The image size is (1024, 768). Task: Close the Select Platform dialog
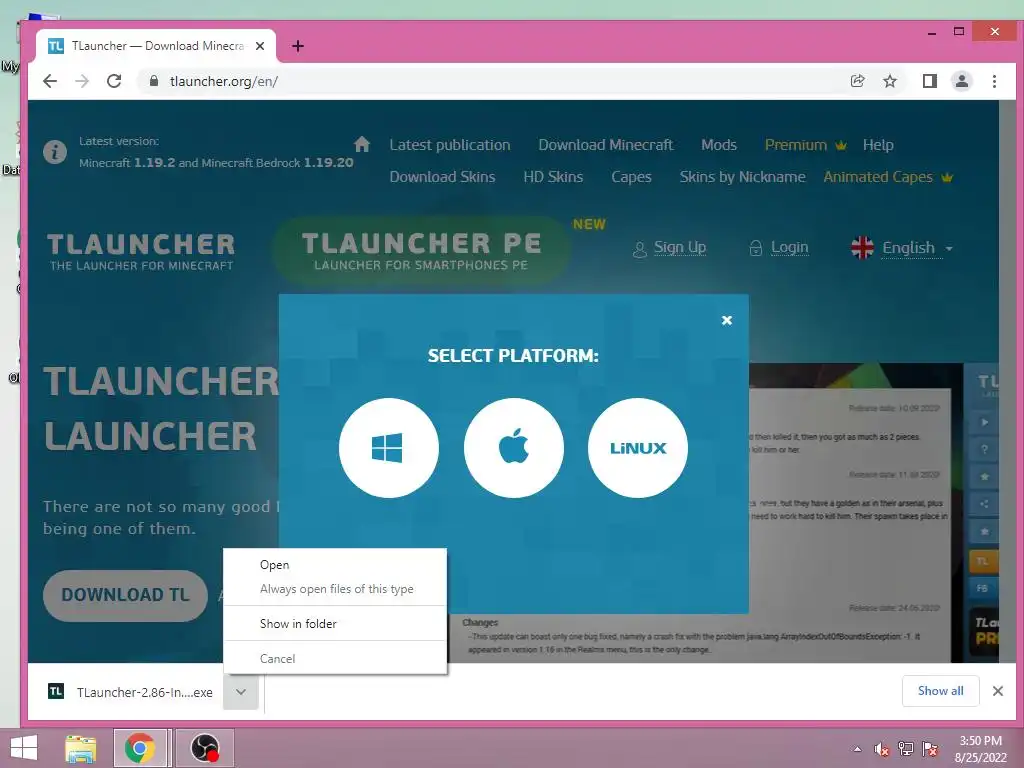pos(727,320)
